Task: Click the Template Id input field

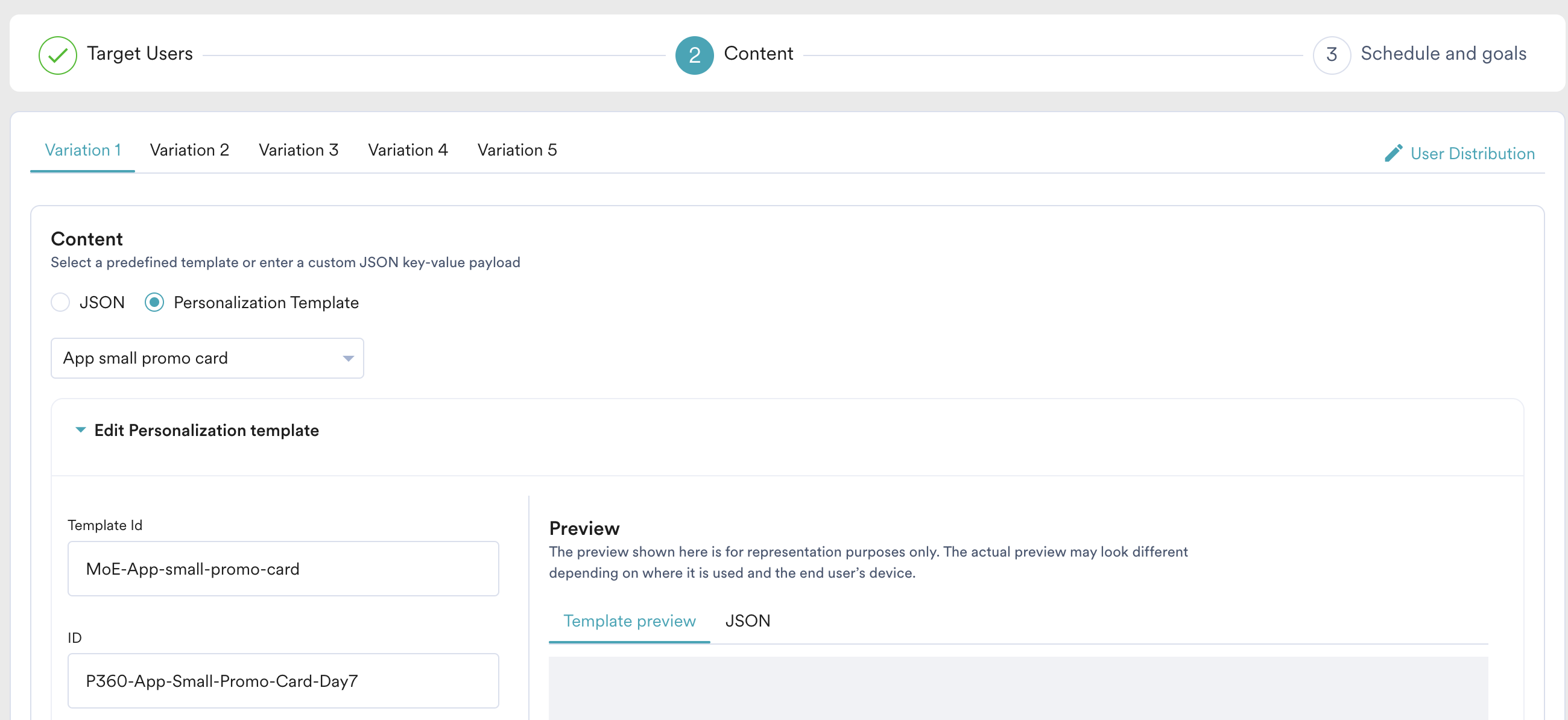Action: [x=283, y=569]
